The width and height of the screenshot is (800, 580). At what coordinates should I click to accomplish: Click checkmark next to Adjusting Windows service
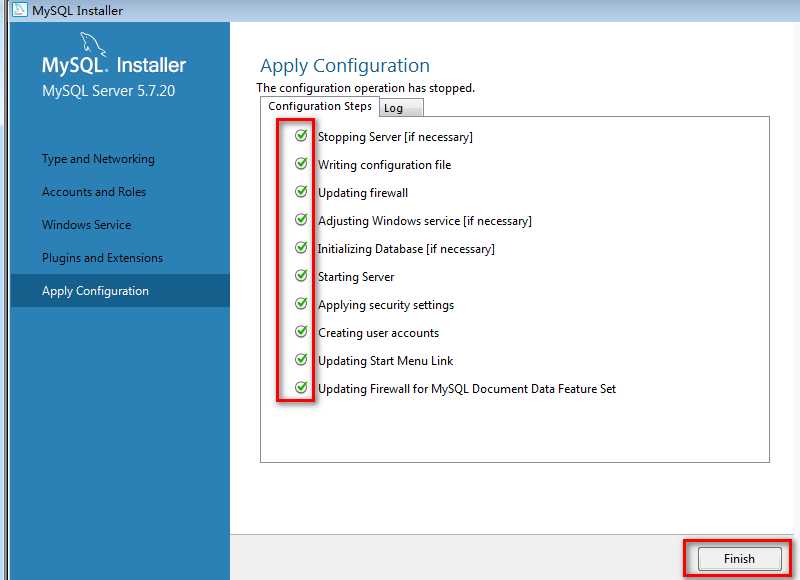point(301,220)
